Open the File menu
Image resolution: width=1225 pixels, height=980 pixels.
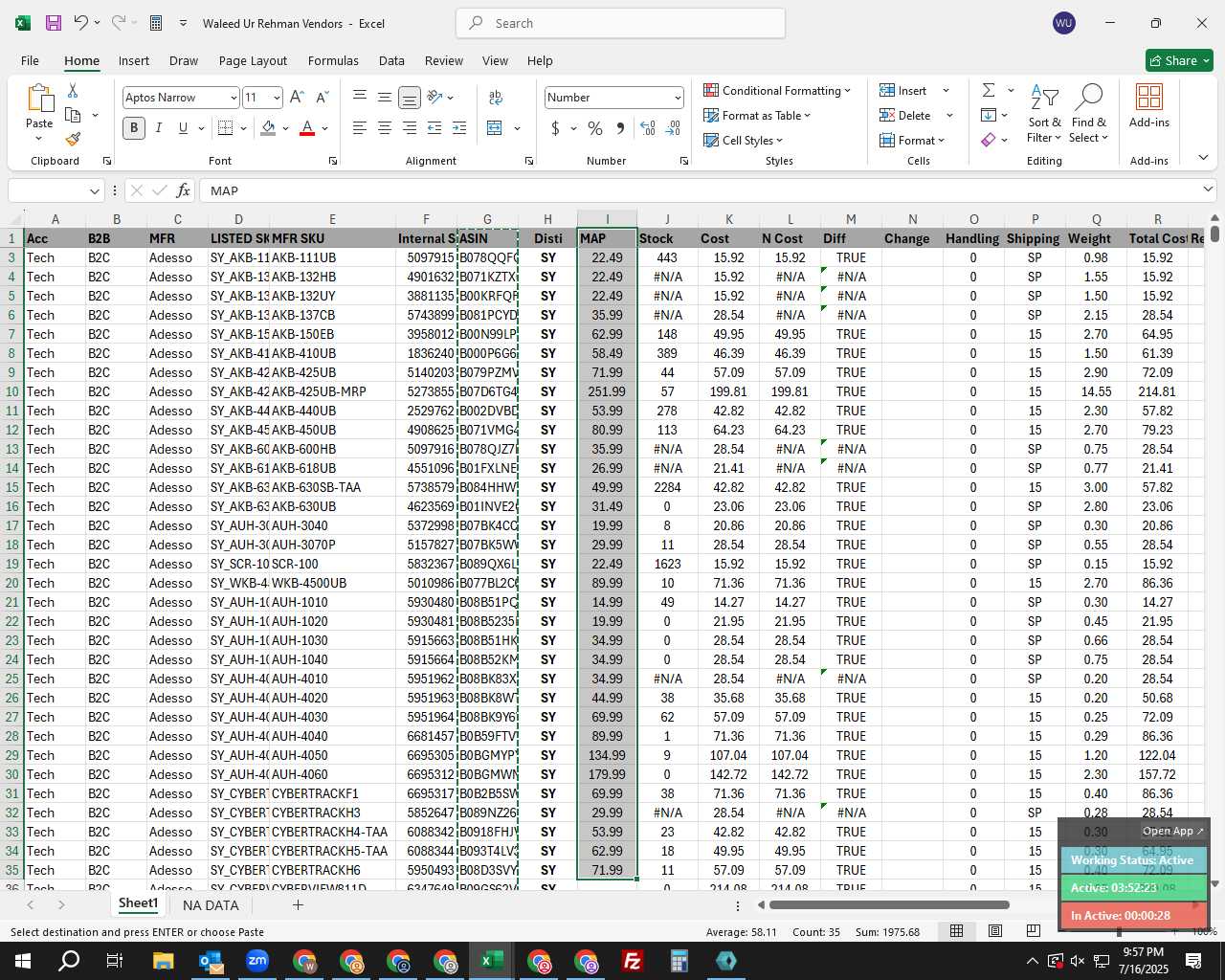[x=30, y=60]
